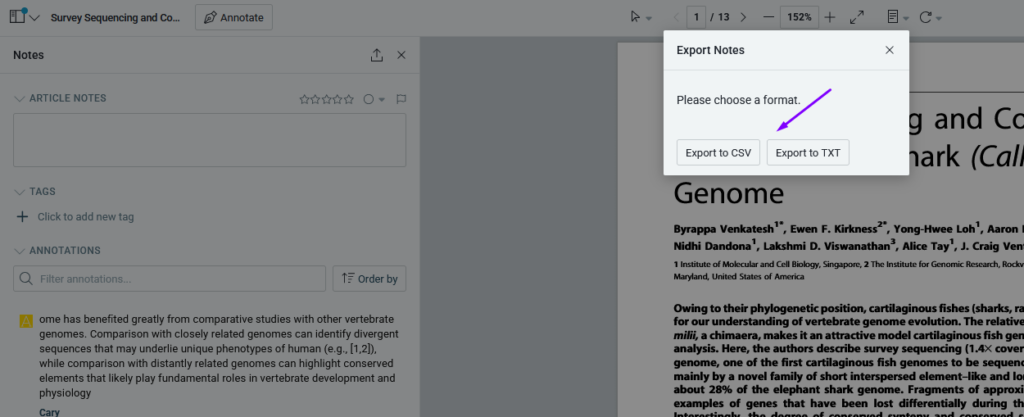Collapse the Tags section
Image resolution: width=1024 pixels, height=417 pixels.
[x=19, y=191]
